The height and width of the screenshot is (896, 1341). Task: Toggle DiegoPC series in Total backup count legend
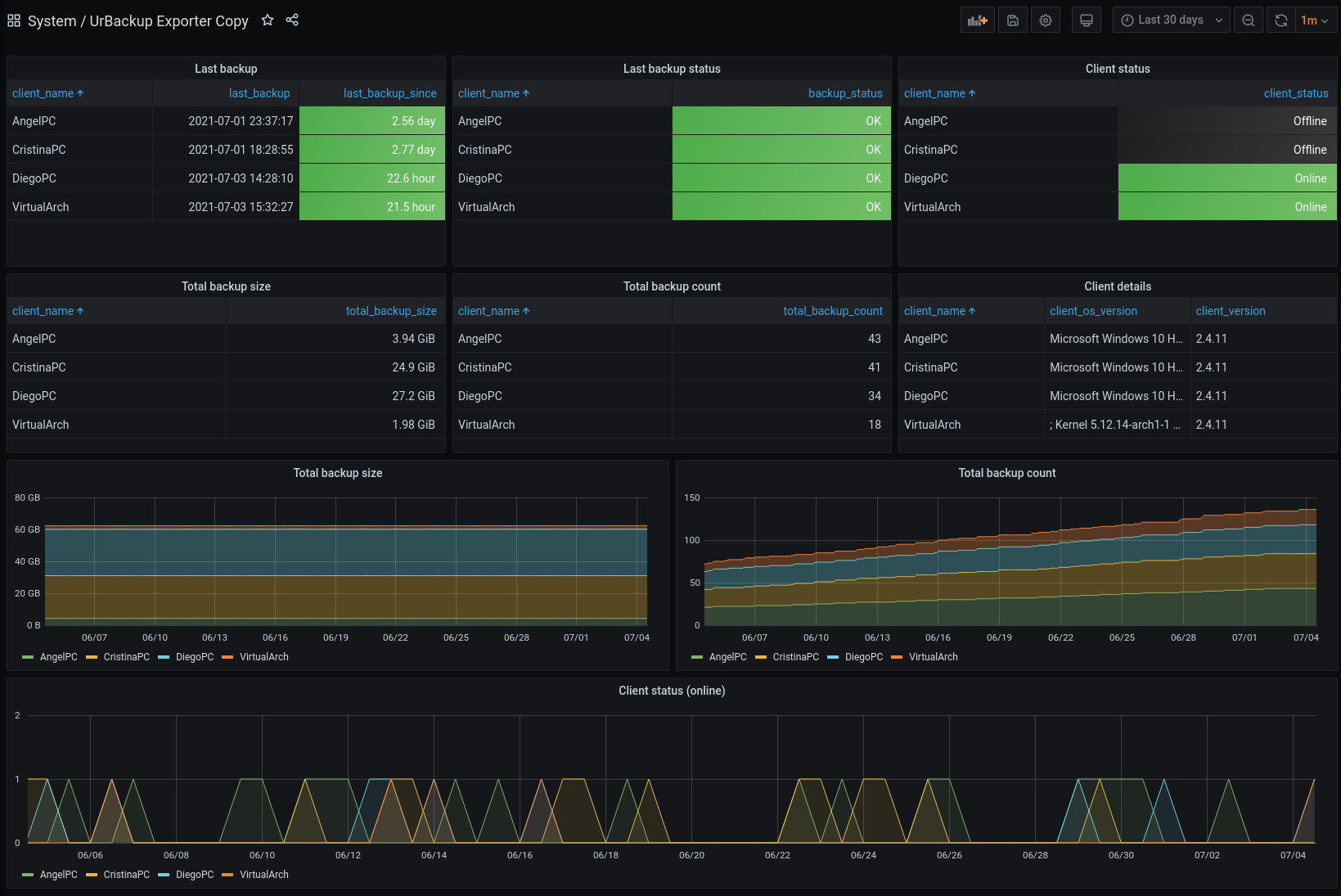[863, 657]
